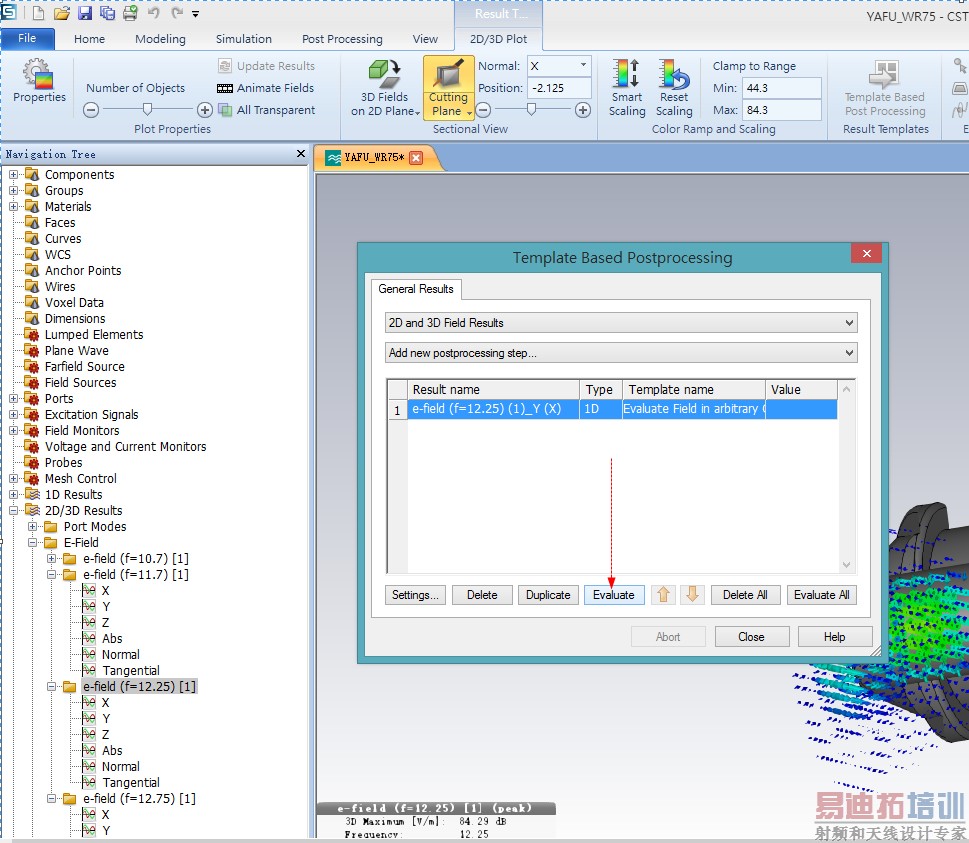Image resolution: width=969 pixels, height=843 pixels.
Task: Open 3D Fields on 2D Plane
Action: 385,88
